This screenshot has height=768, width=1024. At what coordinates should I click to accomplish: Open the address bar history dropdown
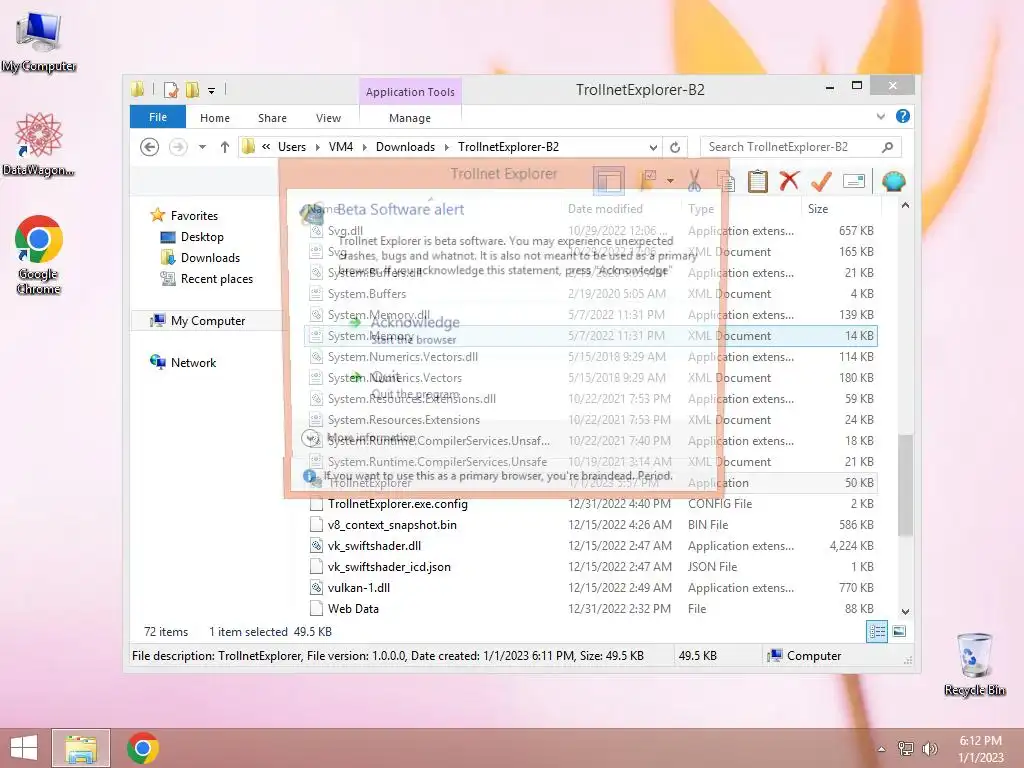point(653,147)
